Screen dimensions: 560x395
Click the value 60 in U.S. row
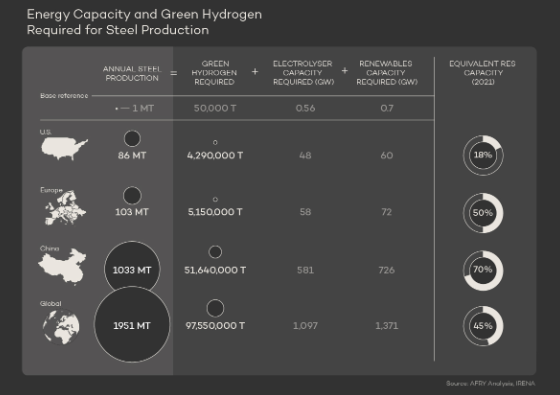pos(387,156)
